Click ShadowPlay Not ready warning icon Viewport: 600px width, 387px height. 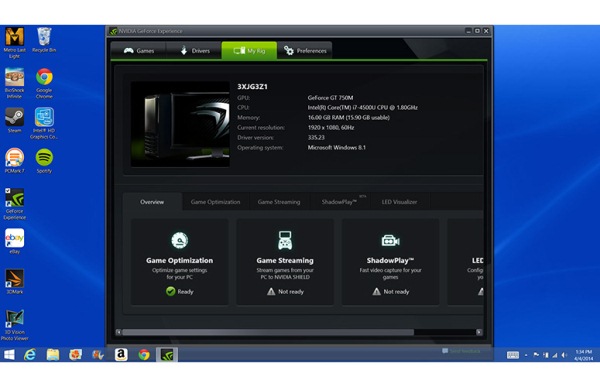click(377, 292)
